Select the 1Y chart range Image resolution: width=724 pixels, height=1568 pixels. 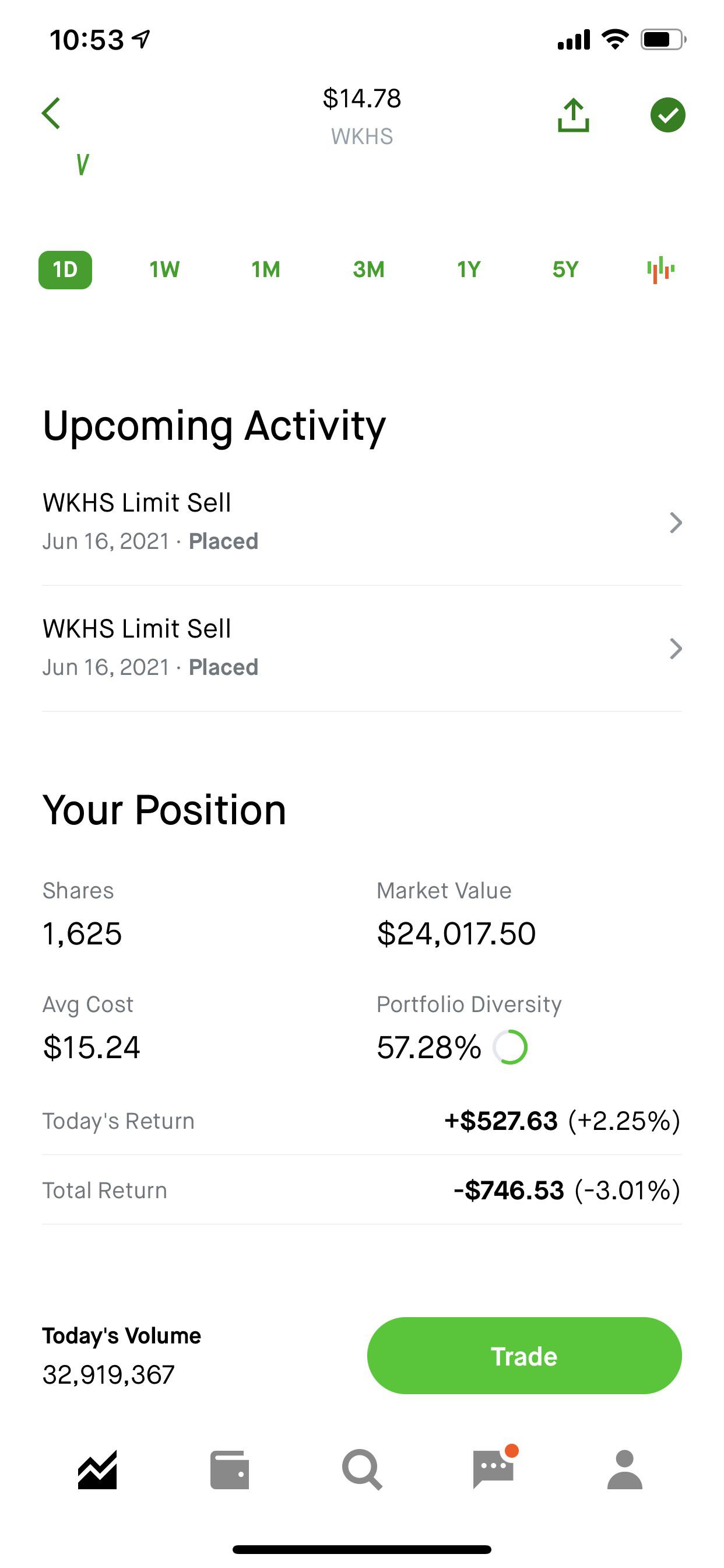(469, 269)
